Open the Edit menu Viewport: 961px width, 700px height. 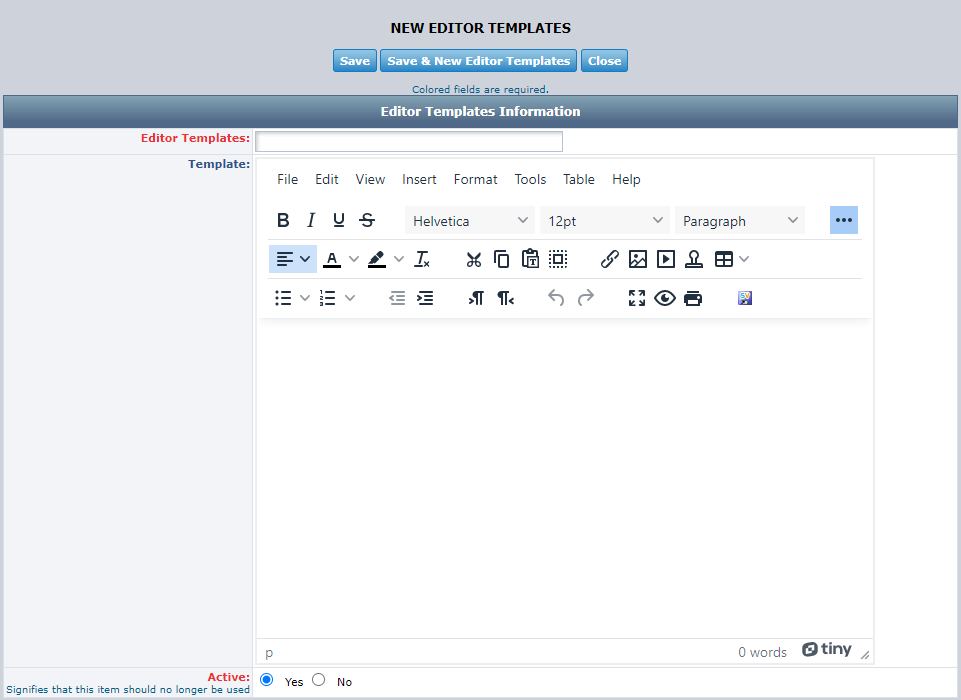(327, 180)
